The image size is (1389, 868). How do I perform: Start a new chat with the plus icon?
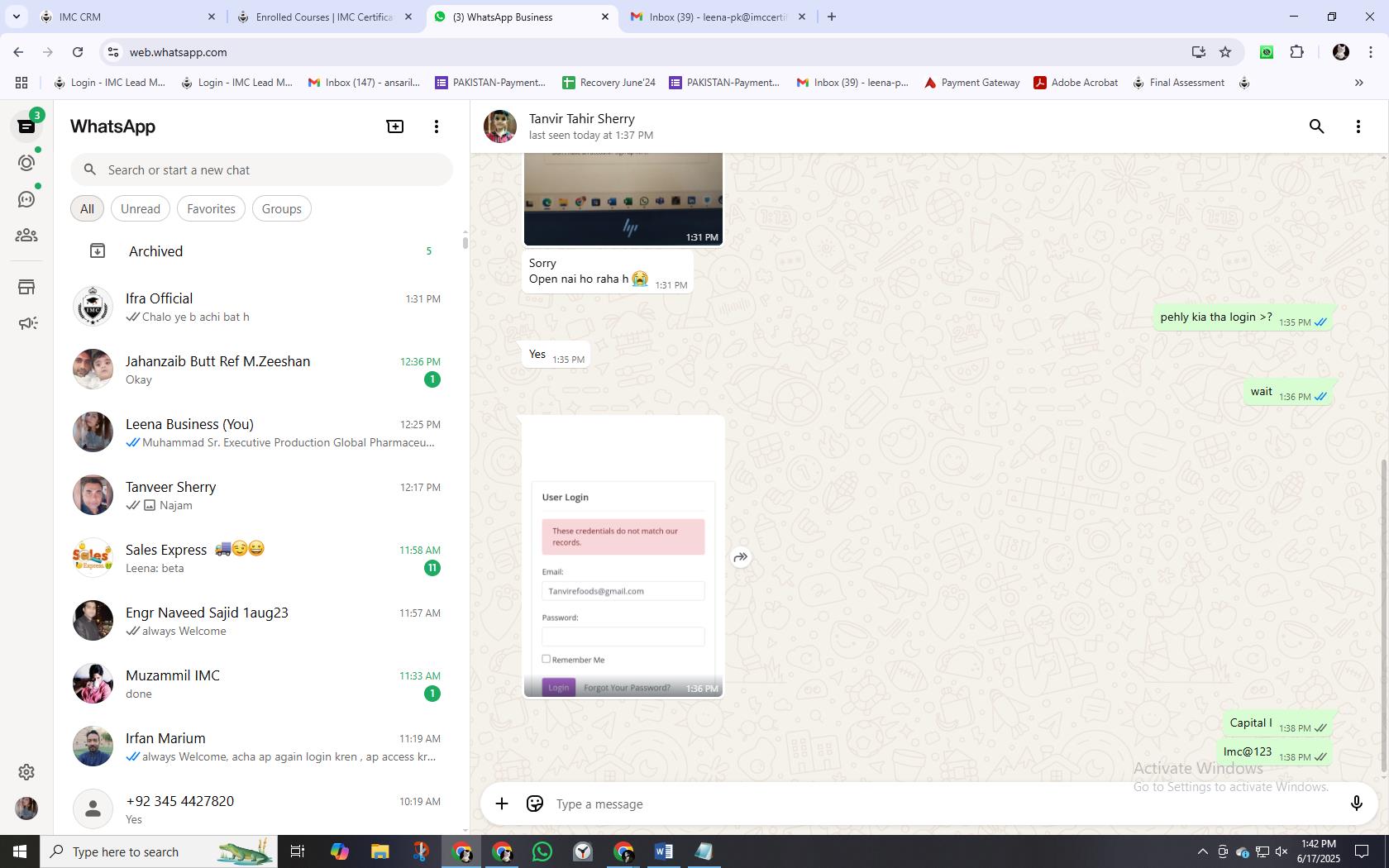click(395, 126)
